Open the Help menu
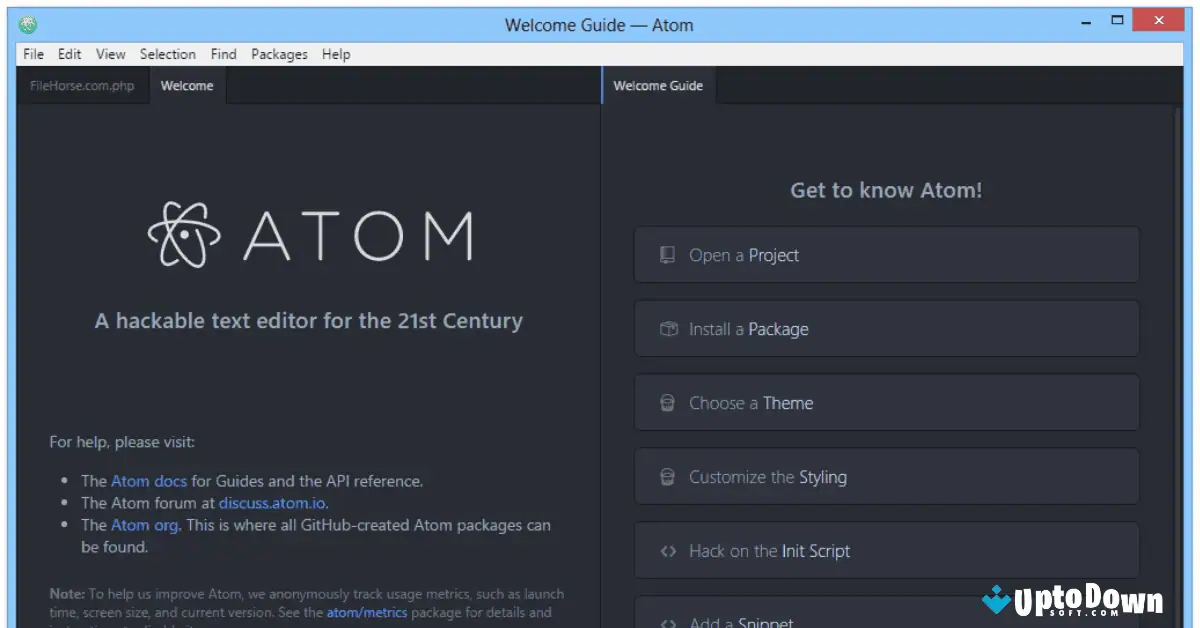 point(336,54)
